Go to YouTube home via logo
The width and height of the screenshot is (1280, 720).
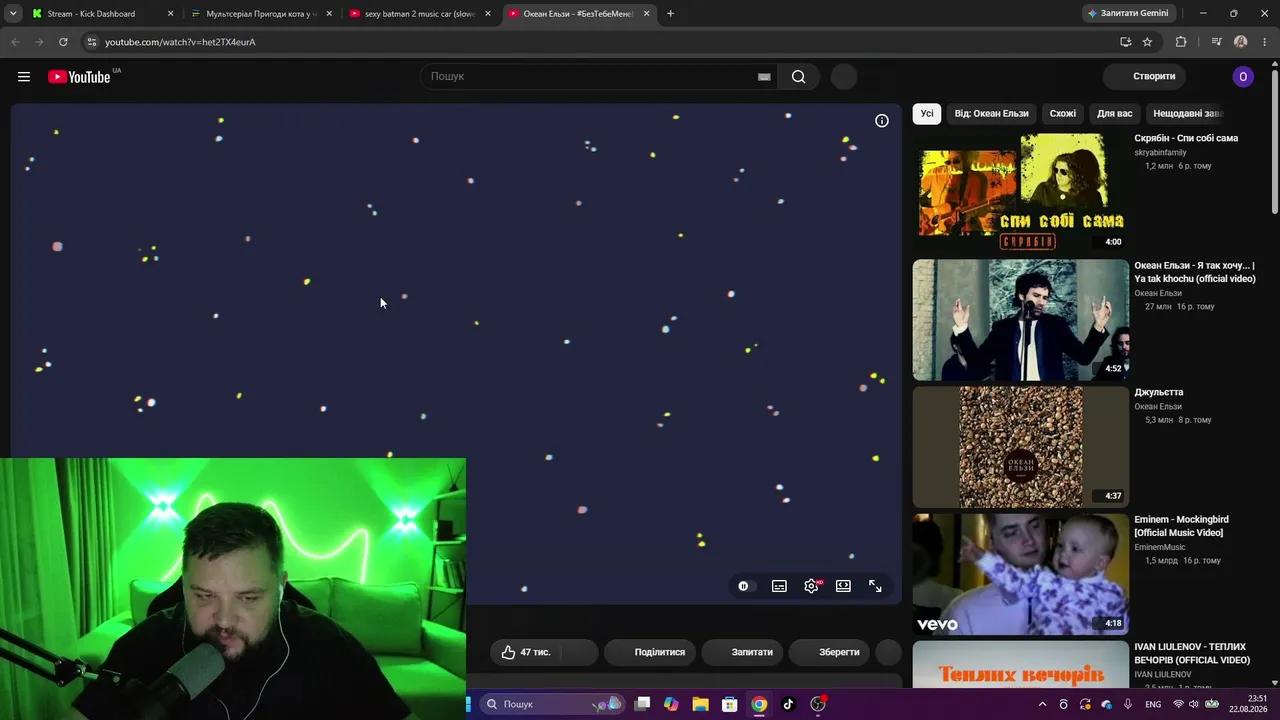tap(79, 77)
